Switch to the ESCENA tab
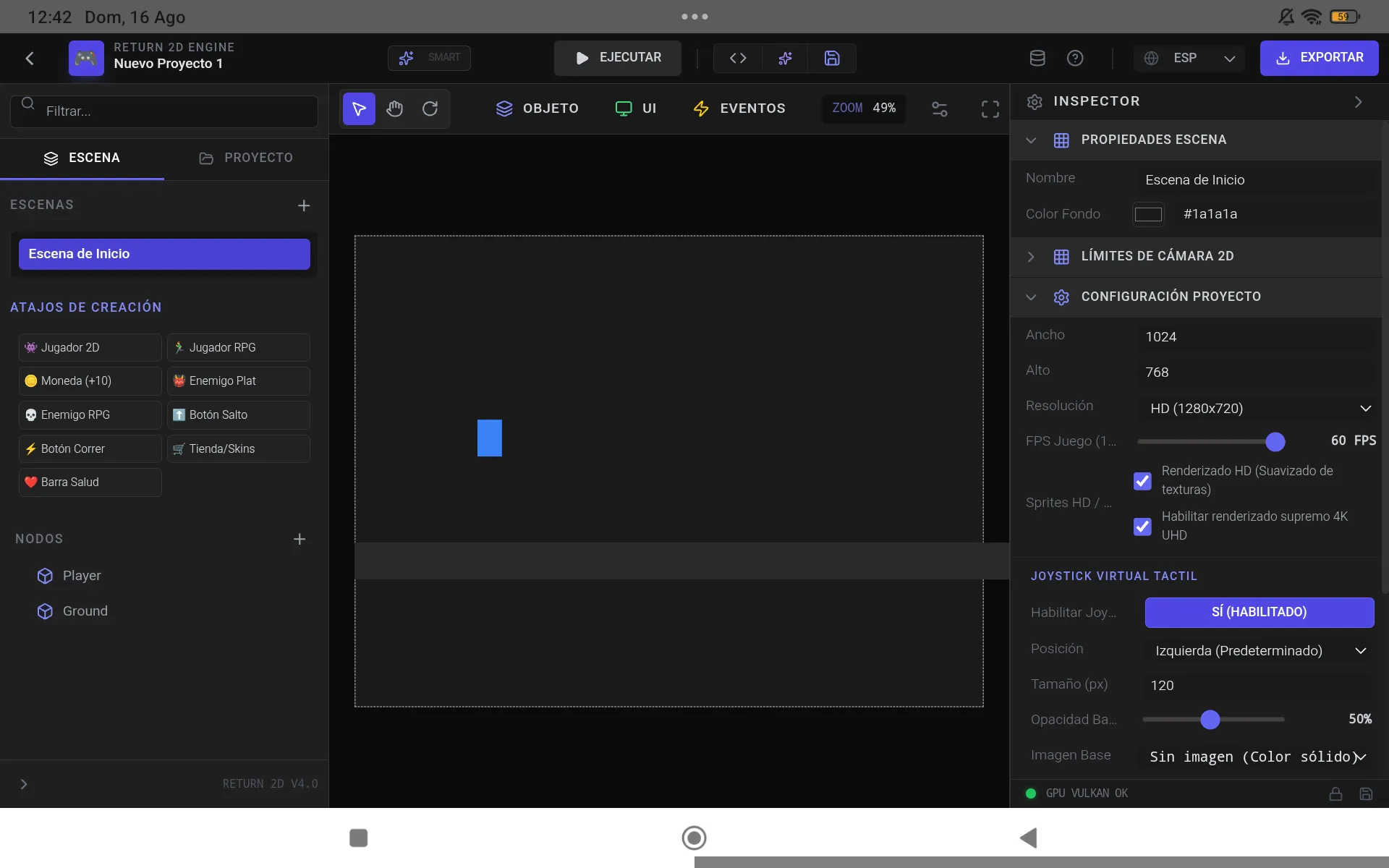1389x868 pixels. point(82,158)
